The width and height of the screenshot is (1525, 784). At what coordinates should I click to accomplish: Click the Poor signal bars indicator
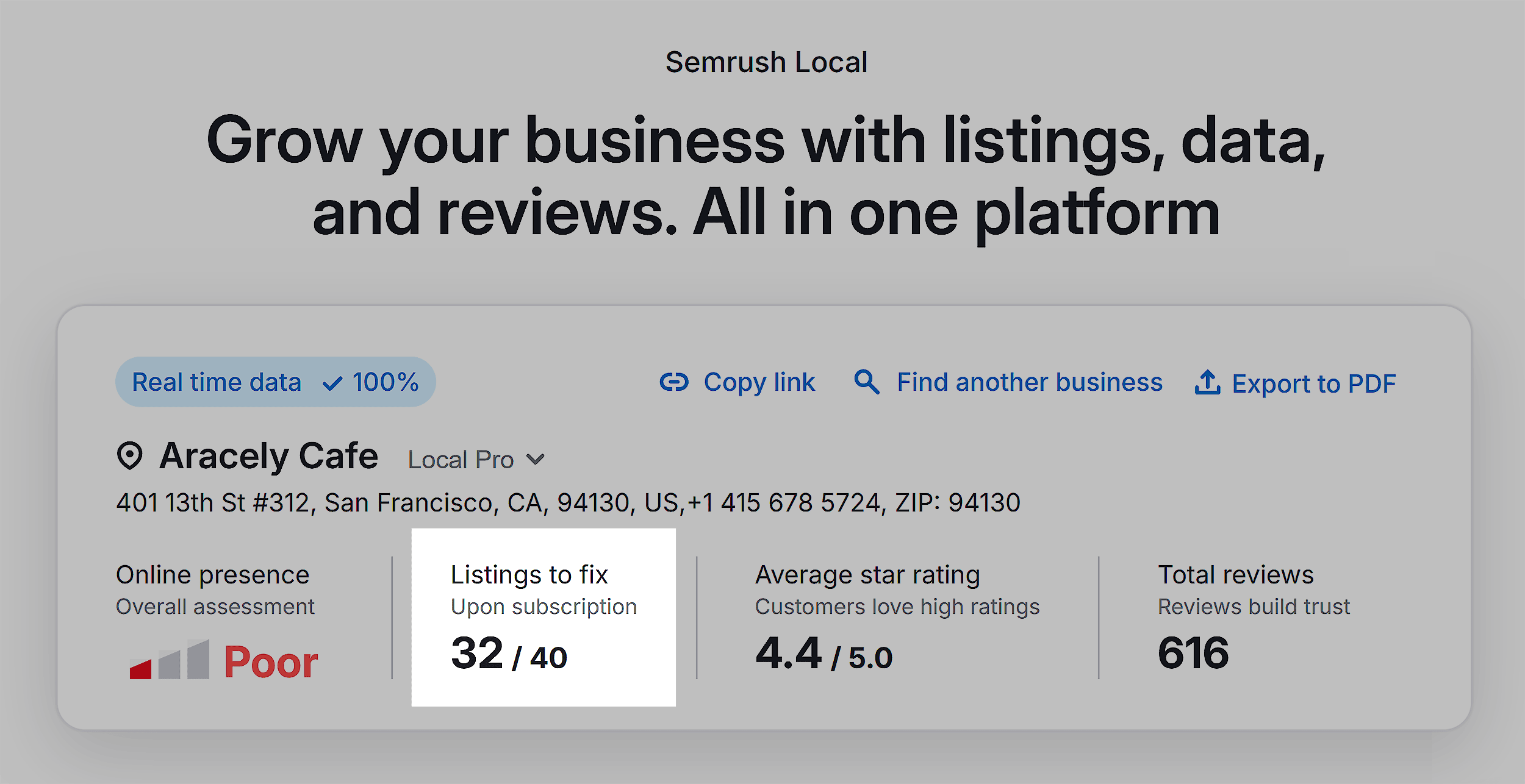170,659
